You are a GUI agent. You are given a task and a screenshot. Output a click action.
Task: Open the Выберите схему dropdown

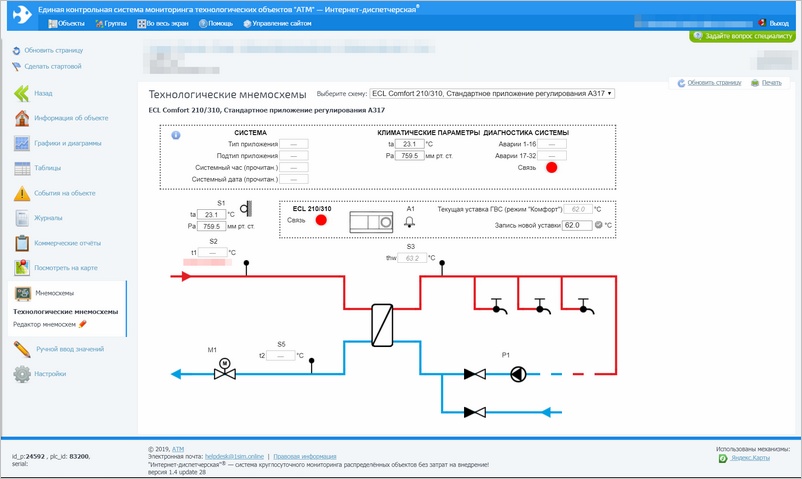(492, 94)
